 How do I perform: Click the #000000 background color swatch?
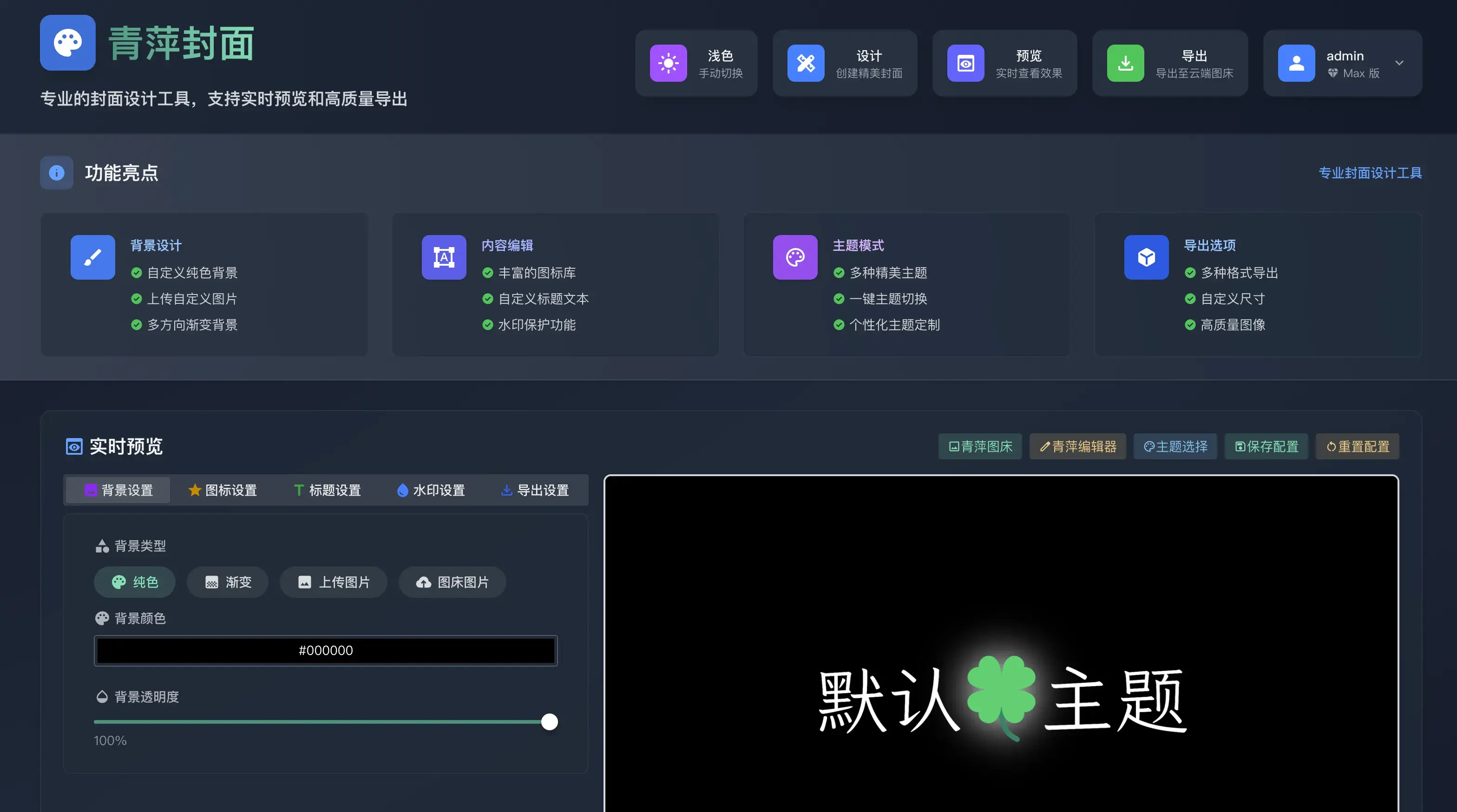pos(325,650)
